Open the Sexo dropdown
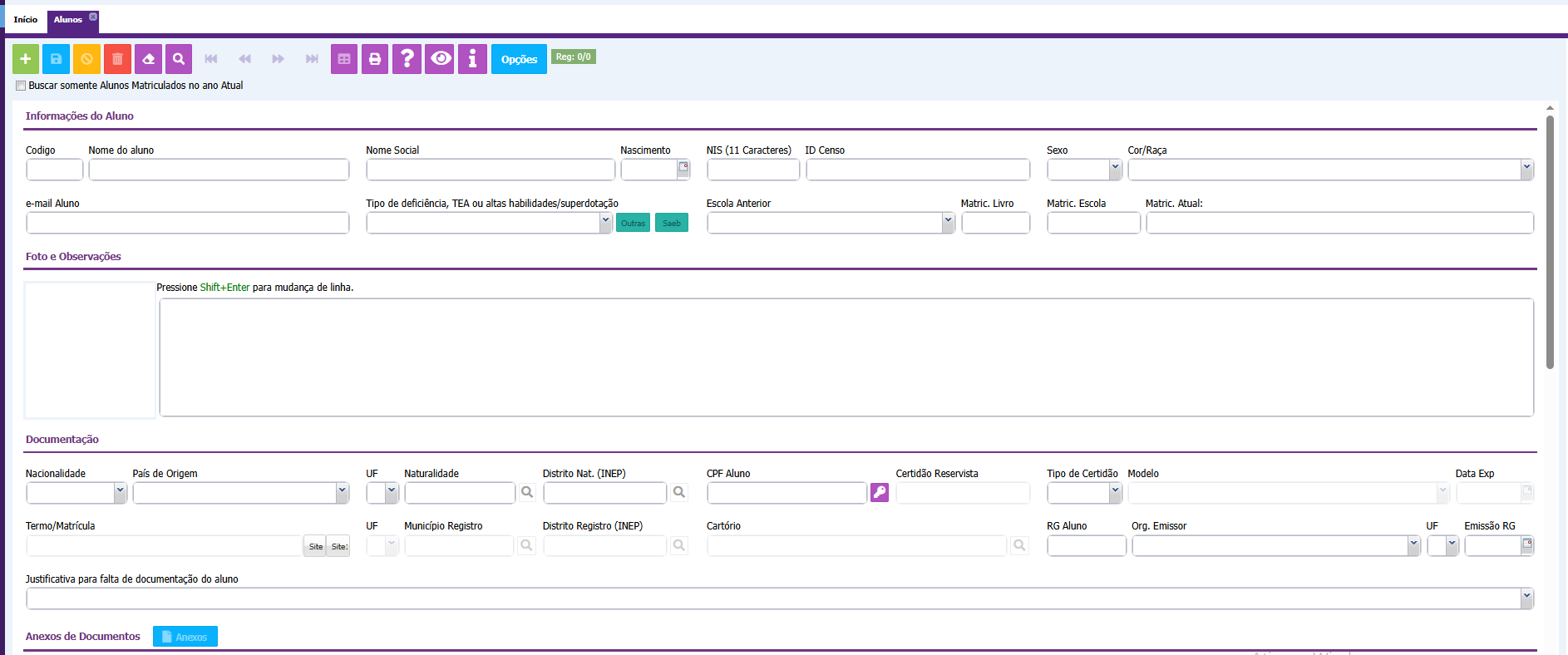This screenshot has height=655, width=1568. (x=1084, y=170)
